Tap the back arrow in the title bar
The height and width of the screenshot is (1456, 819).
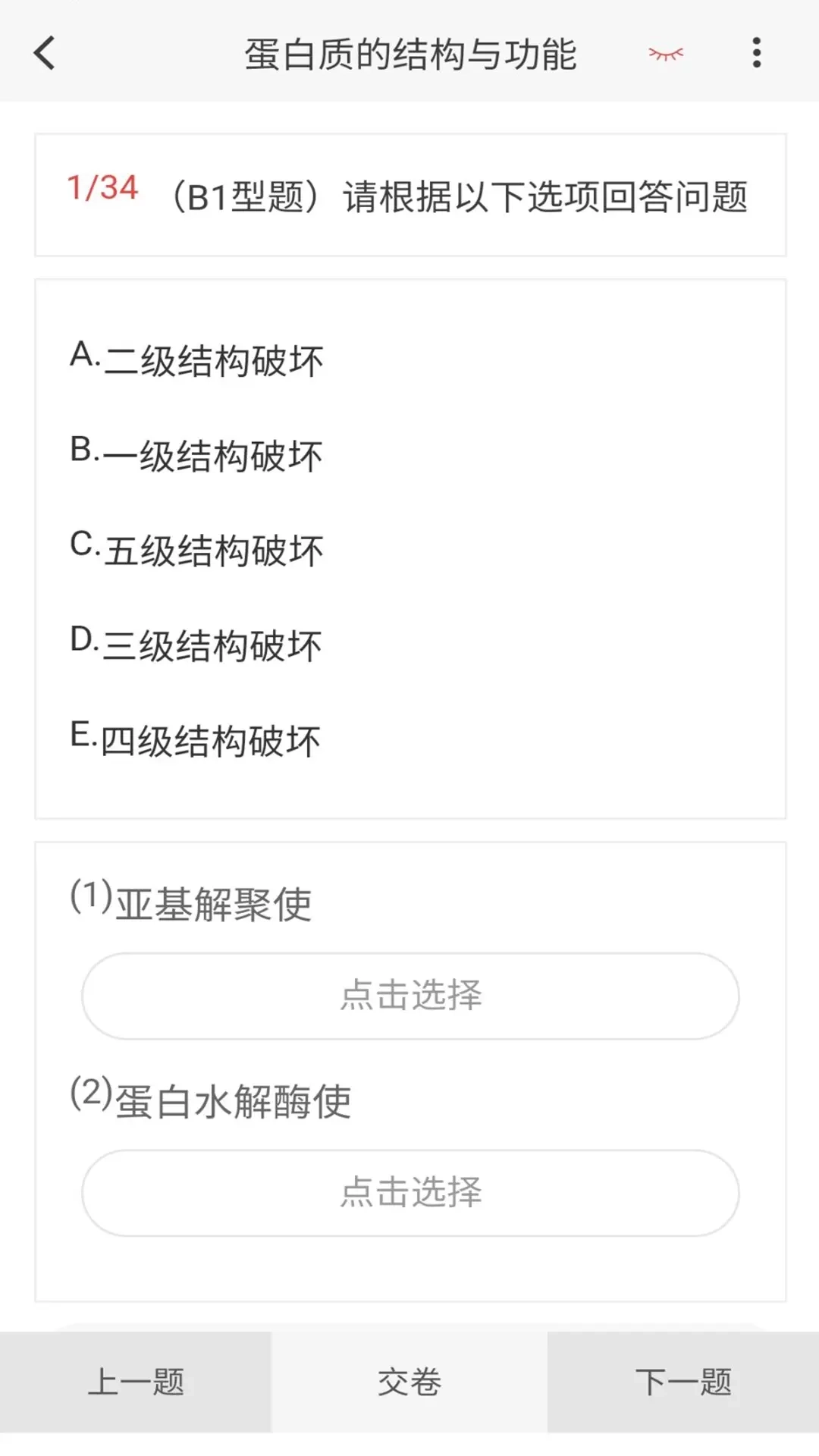point(43,54)
